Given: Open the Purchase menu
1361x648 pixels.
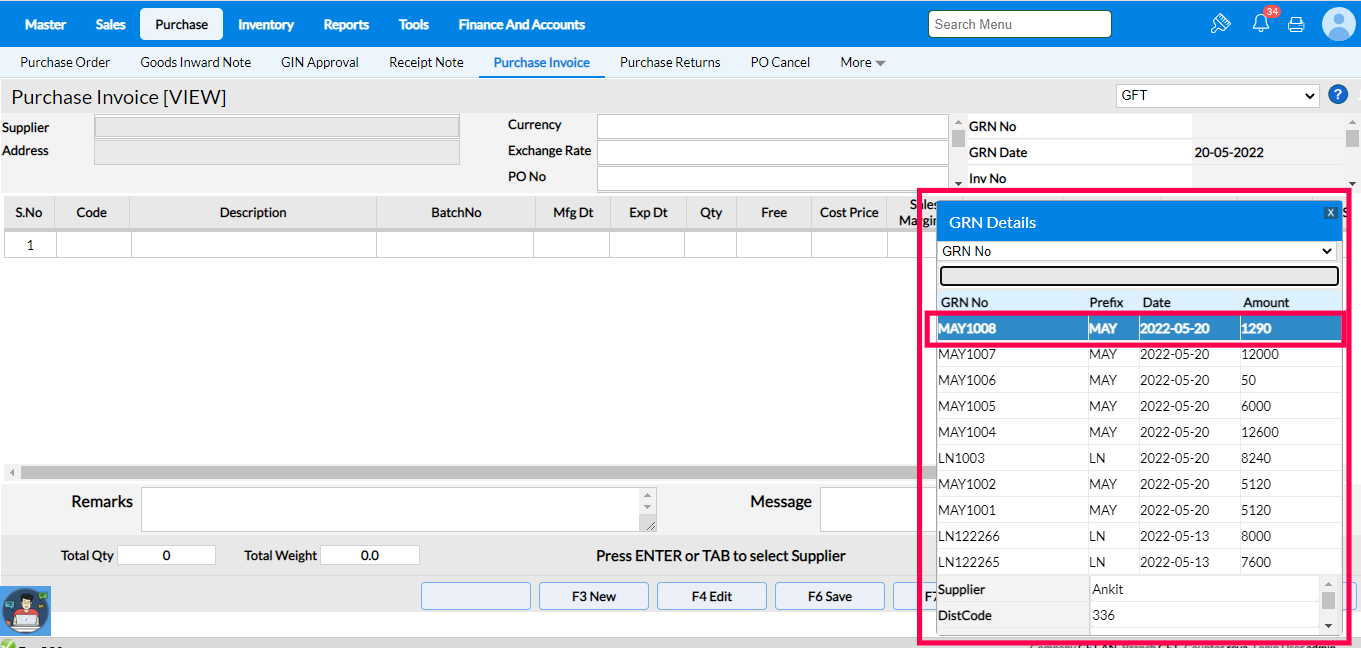Looking at the screenshot, I should click(x=181, y=24).
